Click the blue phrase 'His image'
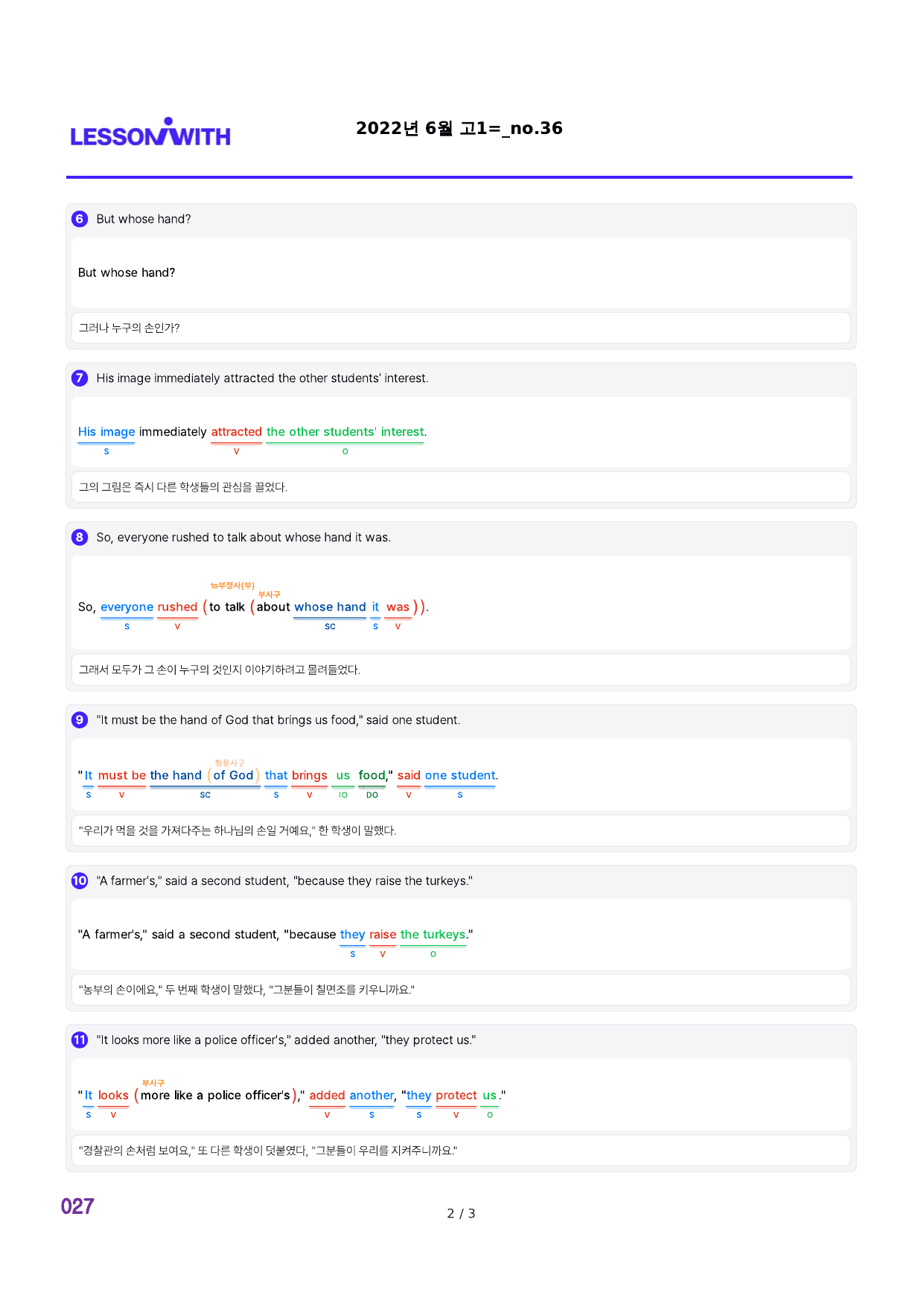Viewport: 924px width, 1307px height. pos(106,432)
